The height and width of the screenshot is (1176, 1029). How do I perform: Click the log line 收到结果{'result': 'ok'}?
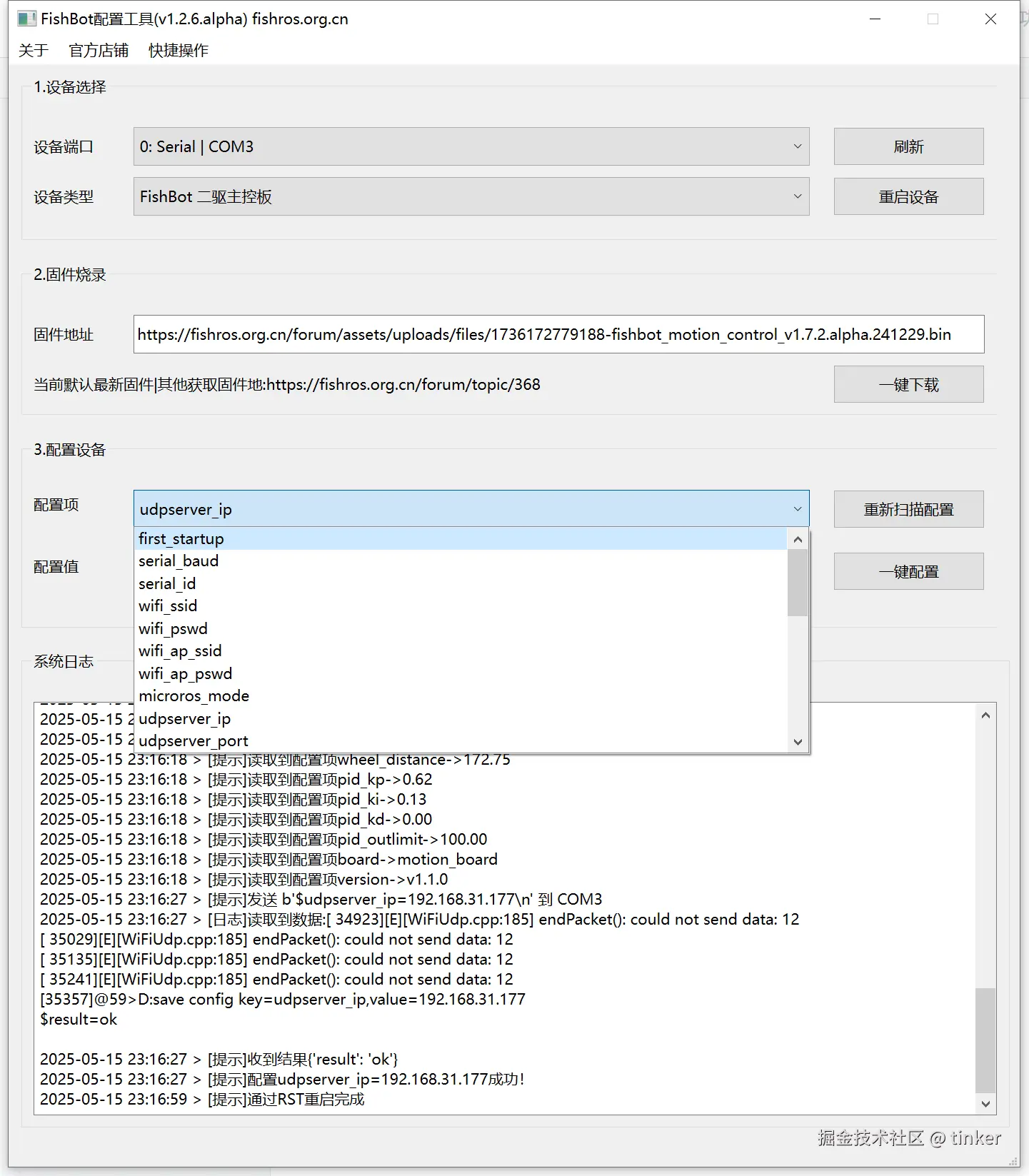pos(219,1059)
